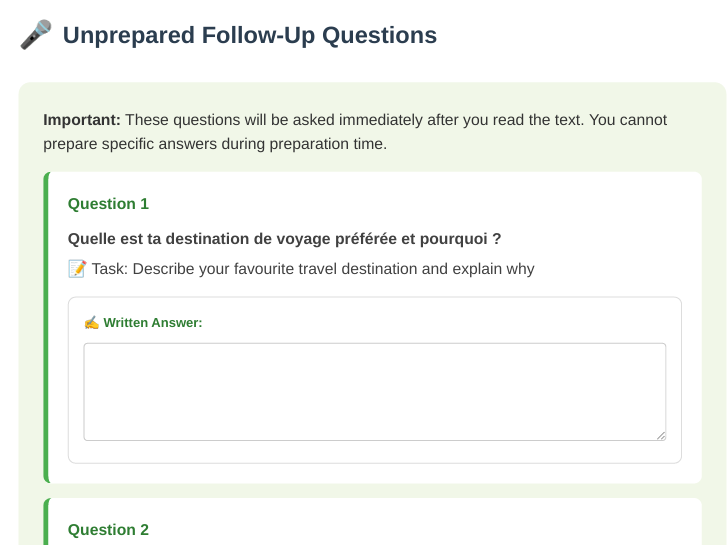Click the bold 'Important:' label
This screenshot has height=545, width=728.
pyautogui.click(x=82, y=120)
